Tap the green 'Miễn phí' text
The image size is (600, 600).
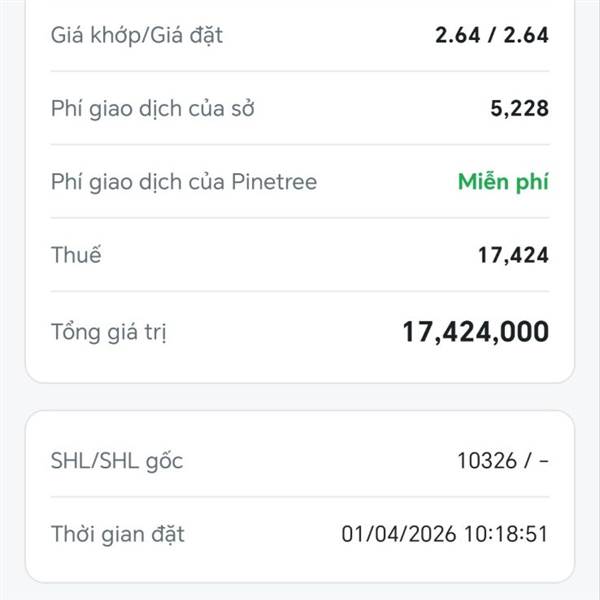click(503, 182)
